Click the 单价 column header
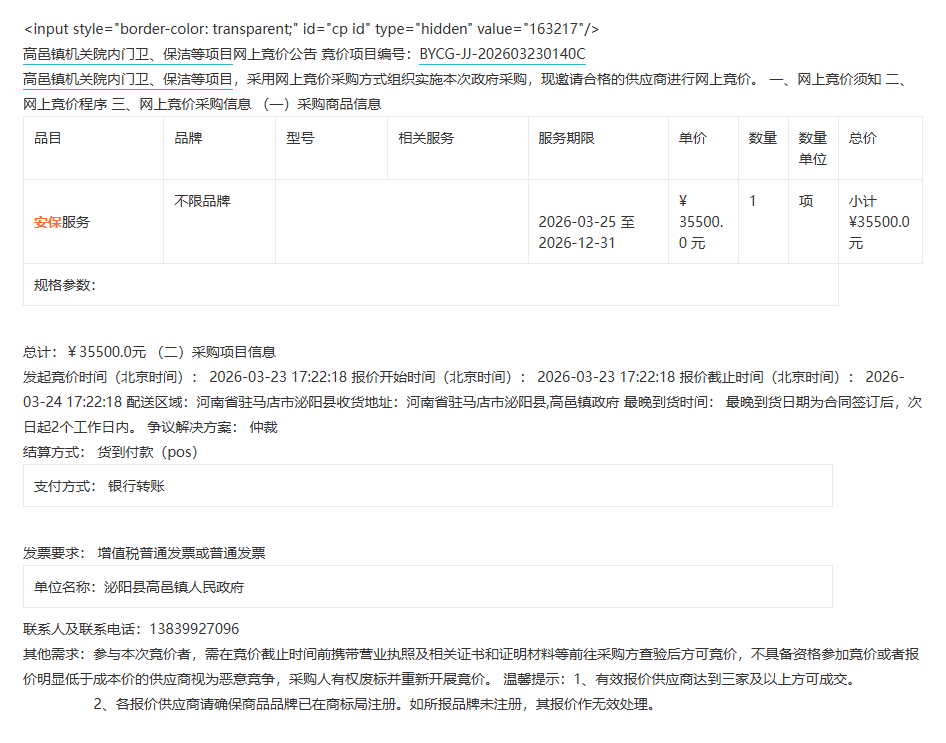This screenshot has height=743, width=946. pos(692,138)
